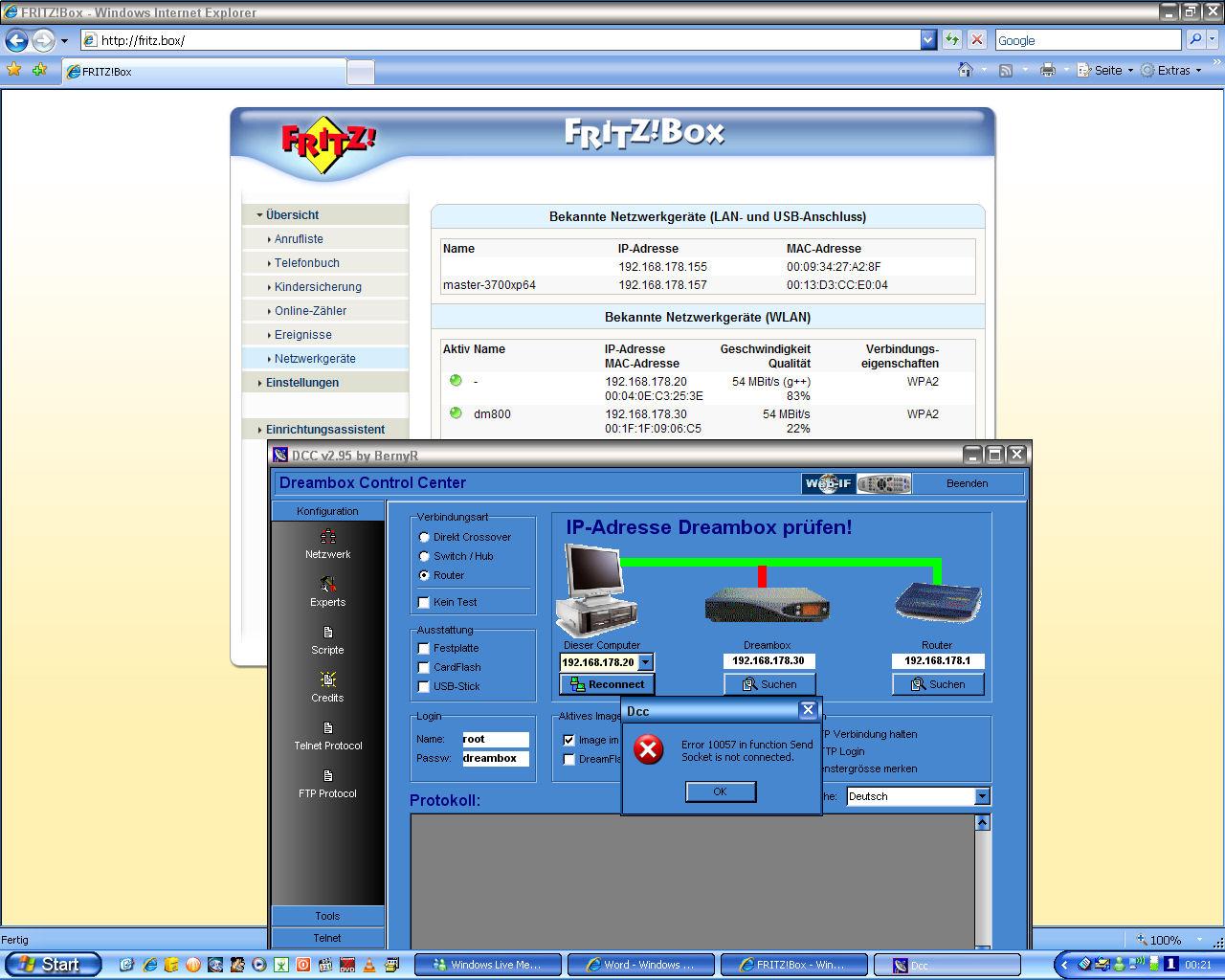This screenshot has height=980, width=1225.
Task: Click Suchen under Router
Action: [938, 684]
